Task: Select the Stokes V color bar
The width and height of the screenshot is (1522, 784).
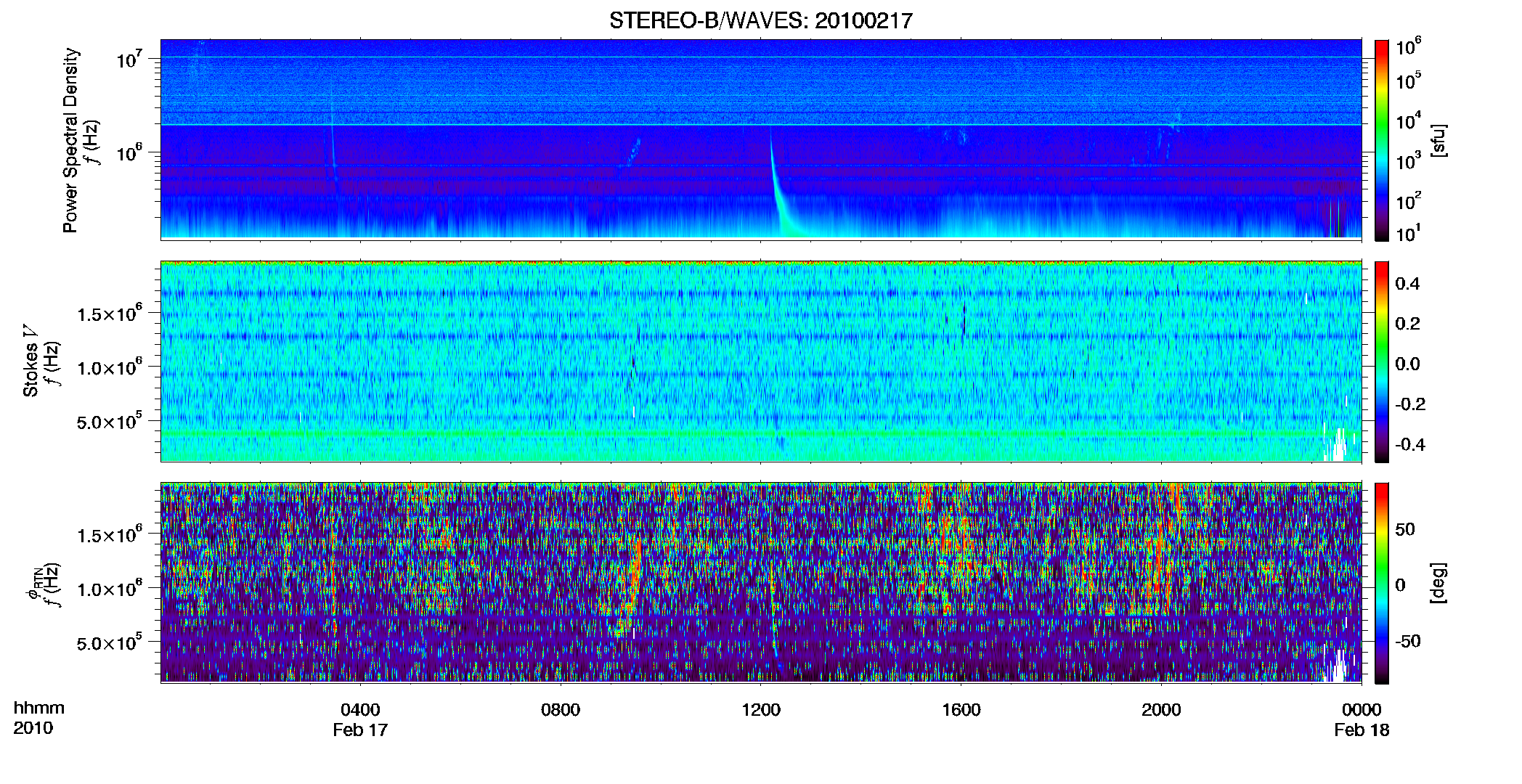Action: tap(1382, 362)
